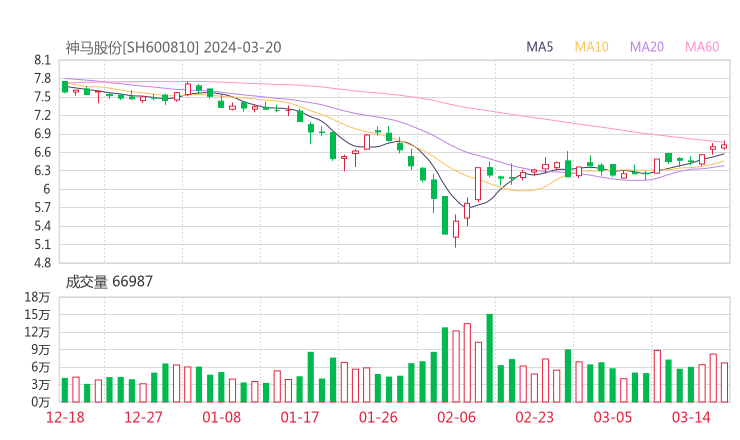This screenshot has height=440, width=740.
Task: Click the MA10 legend label
Action: click(591, 47)
